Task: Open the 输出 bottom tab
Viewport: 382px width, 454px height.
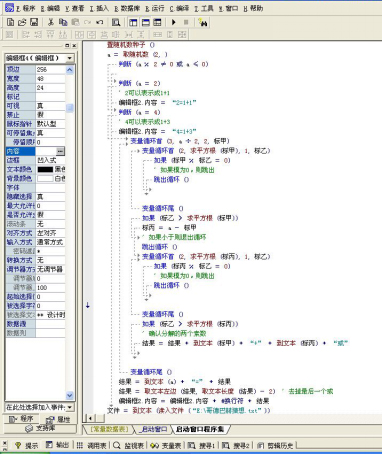Action: click(57, 445)
